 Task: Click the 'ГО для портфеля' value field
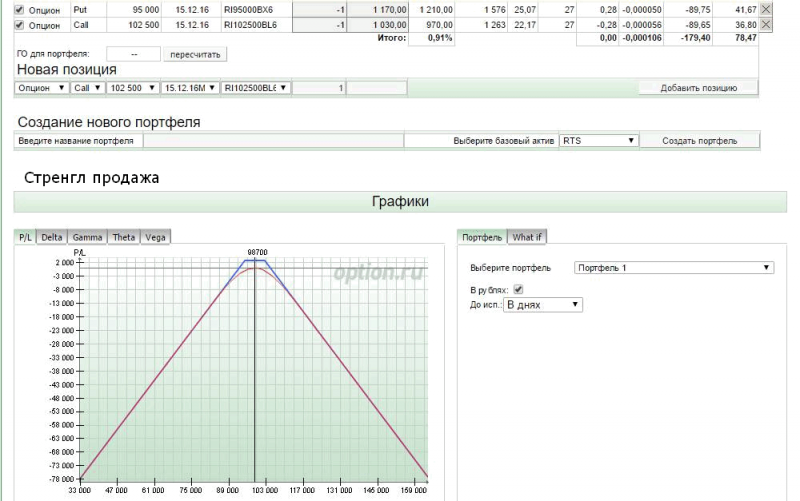click(x=134, y=54)
